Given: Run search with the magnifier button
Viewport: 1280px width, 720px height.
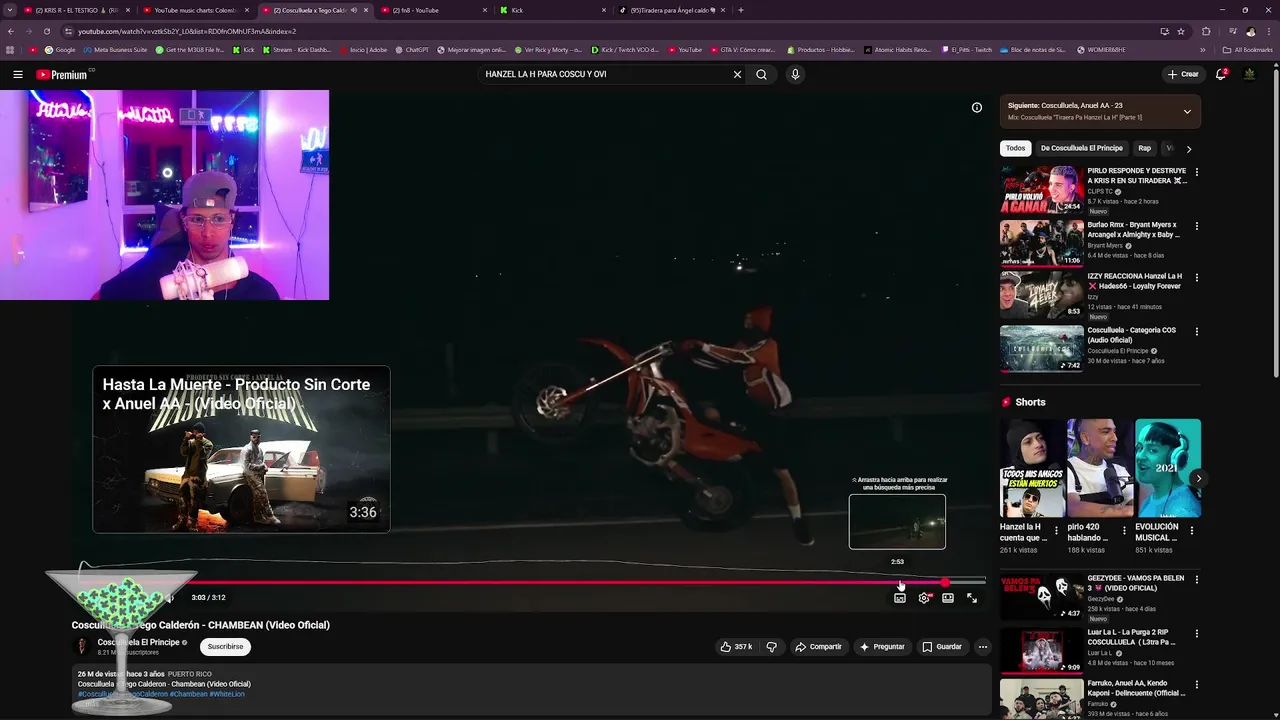Looking at the screenshot, I should tap(761, 74).
